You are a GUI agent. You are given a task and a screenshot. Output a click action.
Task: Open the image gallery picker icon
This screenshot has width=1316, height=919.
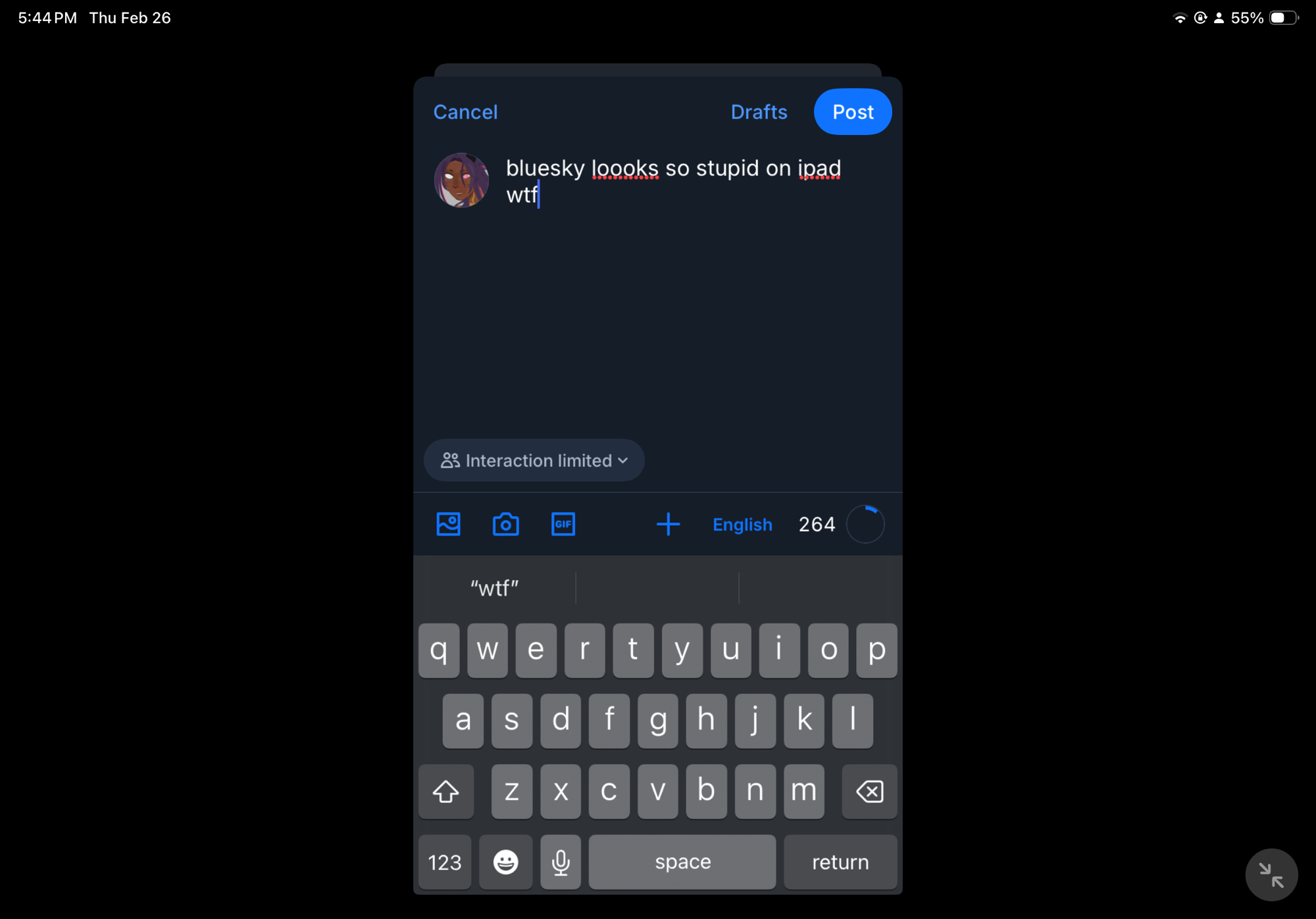tap(448, 525)
